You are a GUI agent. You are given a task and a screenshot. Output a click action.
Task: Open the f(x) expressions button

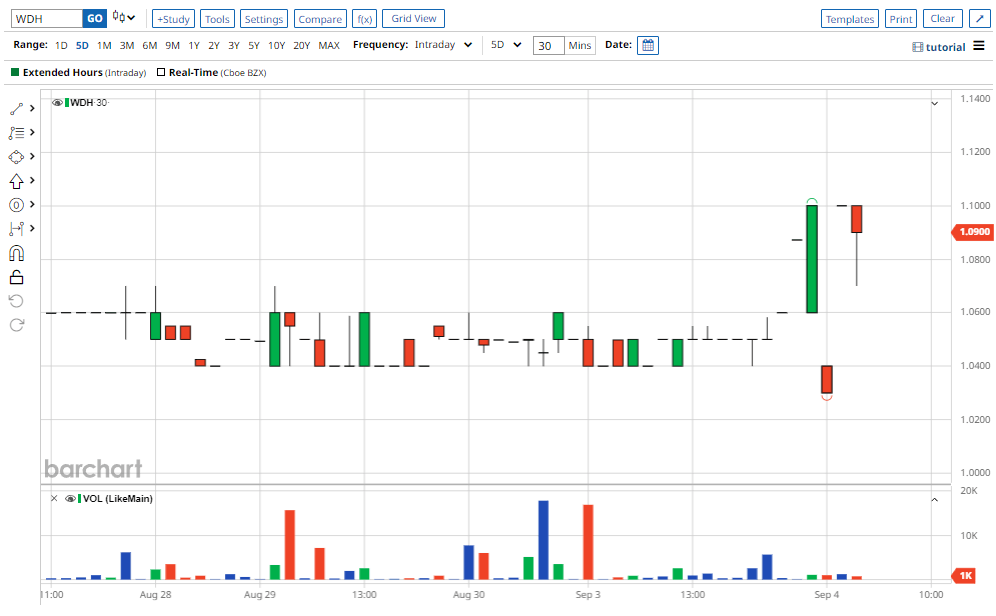365,19
